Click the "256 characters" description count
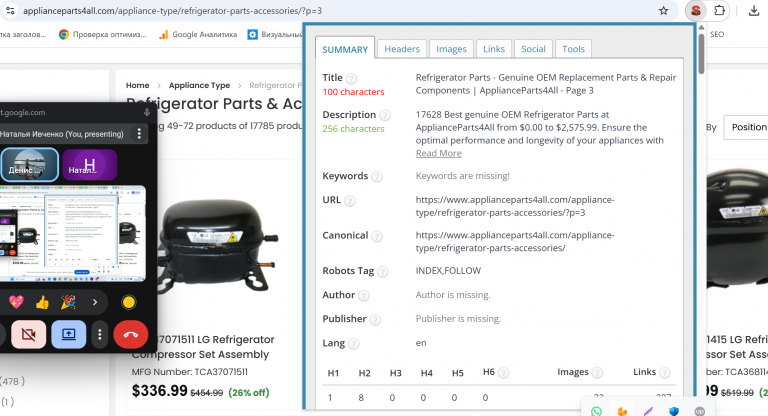This screenshot has width=768, height=416. pyautogui.click(x=353, y=129)
